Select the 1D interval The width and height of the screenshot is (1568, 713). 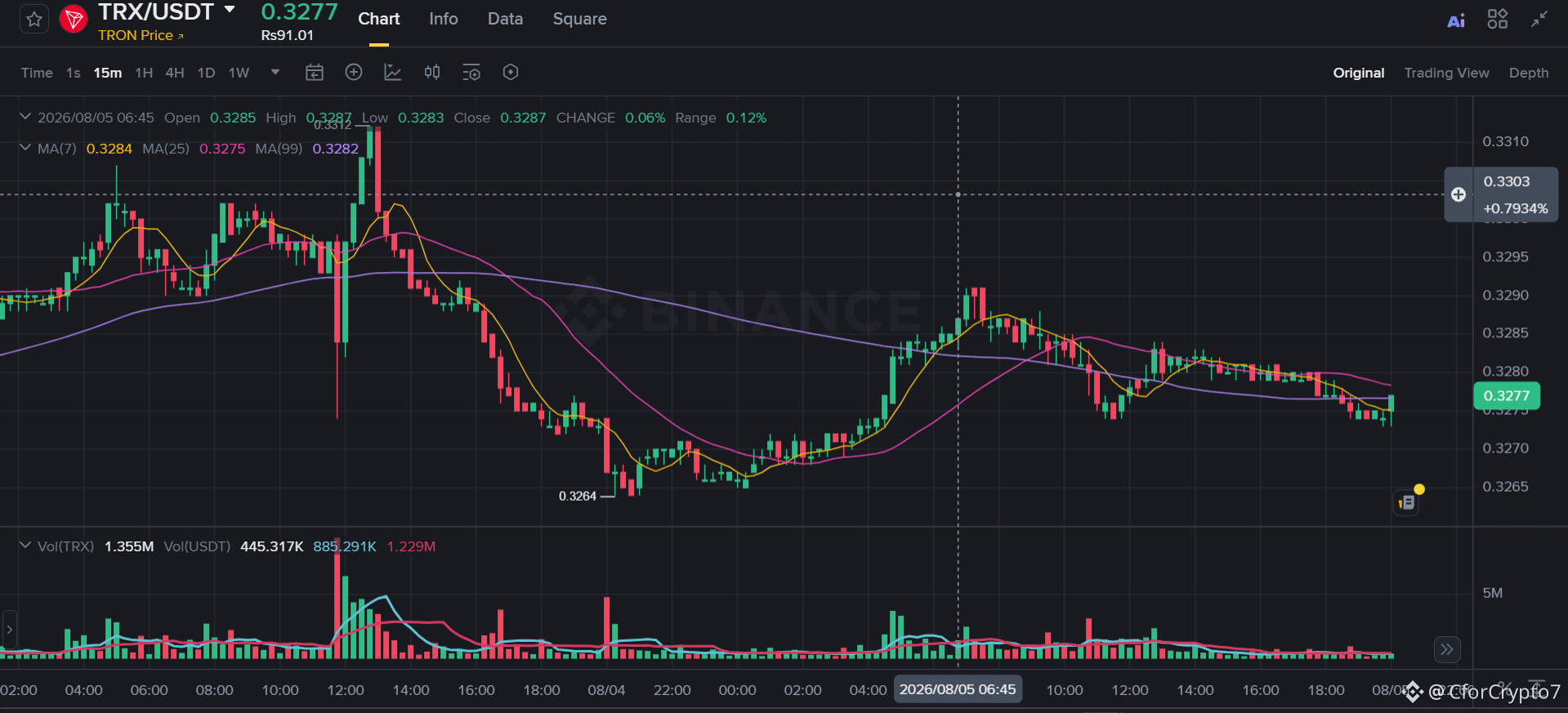(207, 73)
